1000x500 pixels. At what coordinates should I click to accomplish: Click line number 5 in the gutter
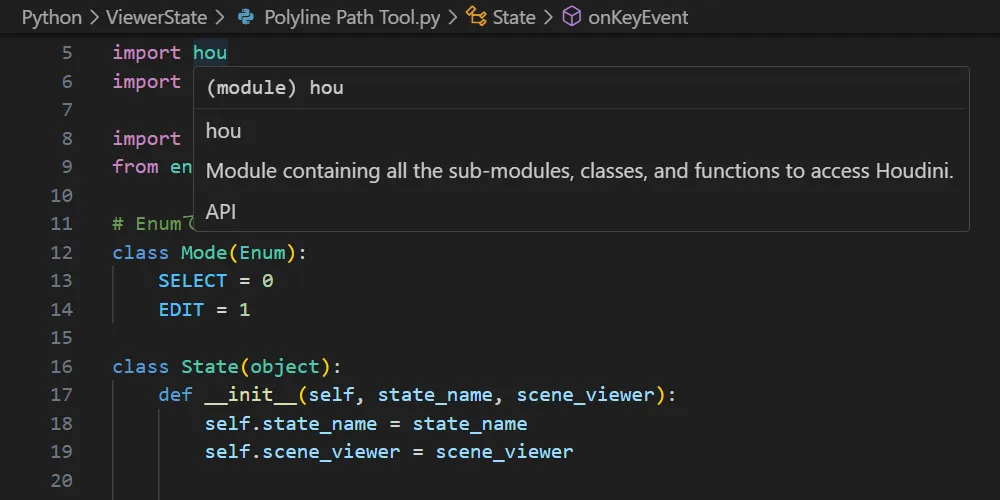click(x=67, y=53)
